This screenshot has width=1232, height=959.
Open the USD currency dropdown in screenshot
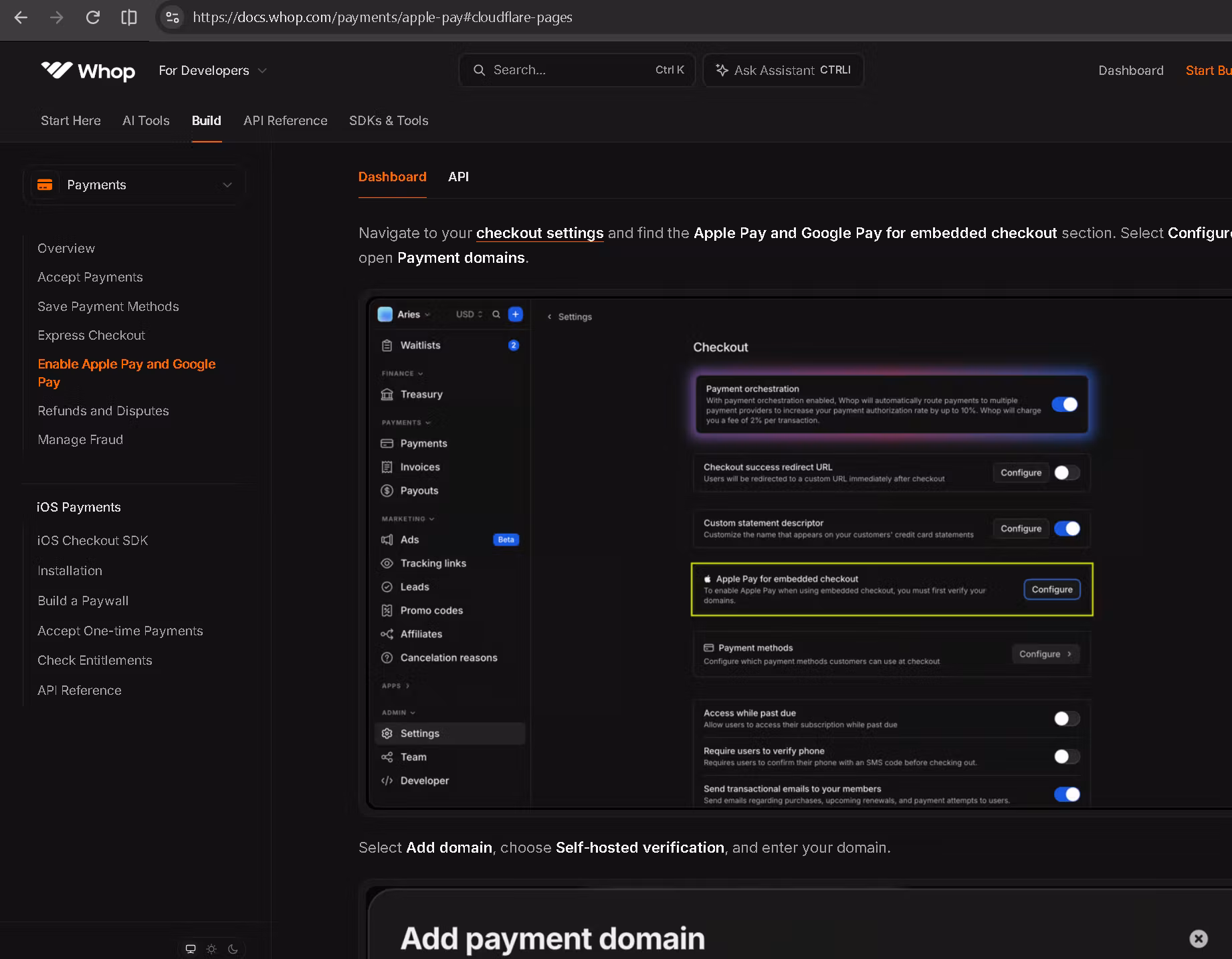point(469,314)
